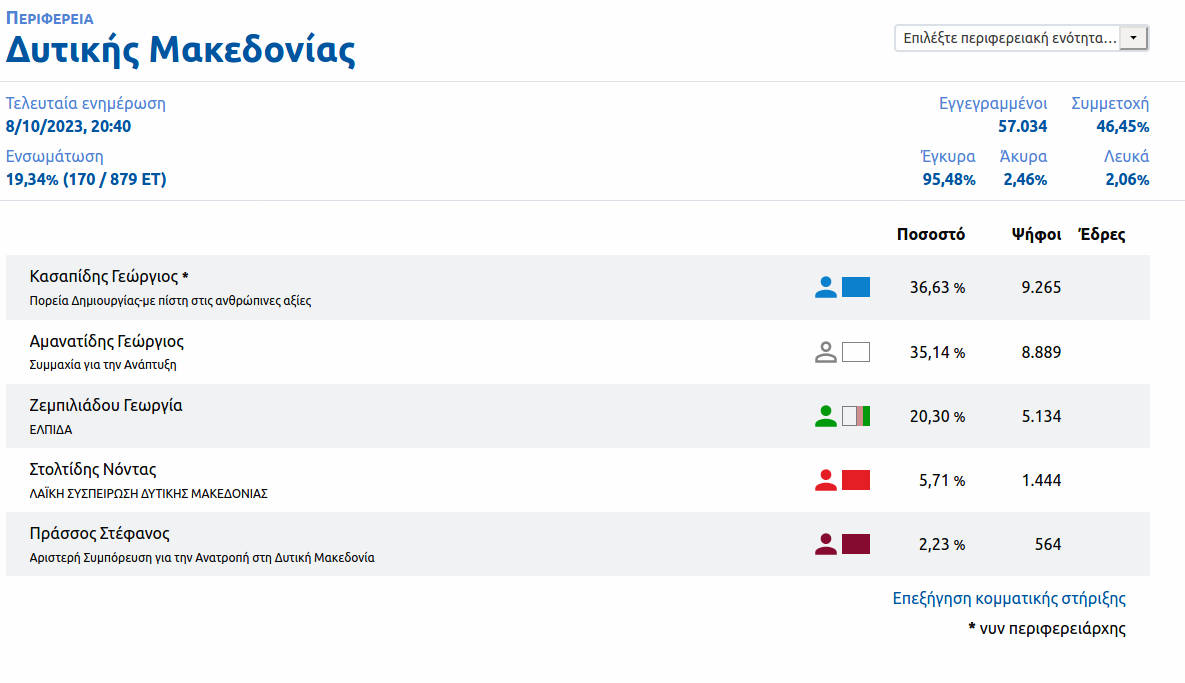Select candidate Ζεμπιλιάδου Γεωργία
This screenshot has height=683, width=1185.
point(106,405)
